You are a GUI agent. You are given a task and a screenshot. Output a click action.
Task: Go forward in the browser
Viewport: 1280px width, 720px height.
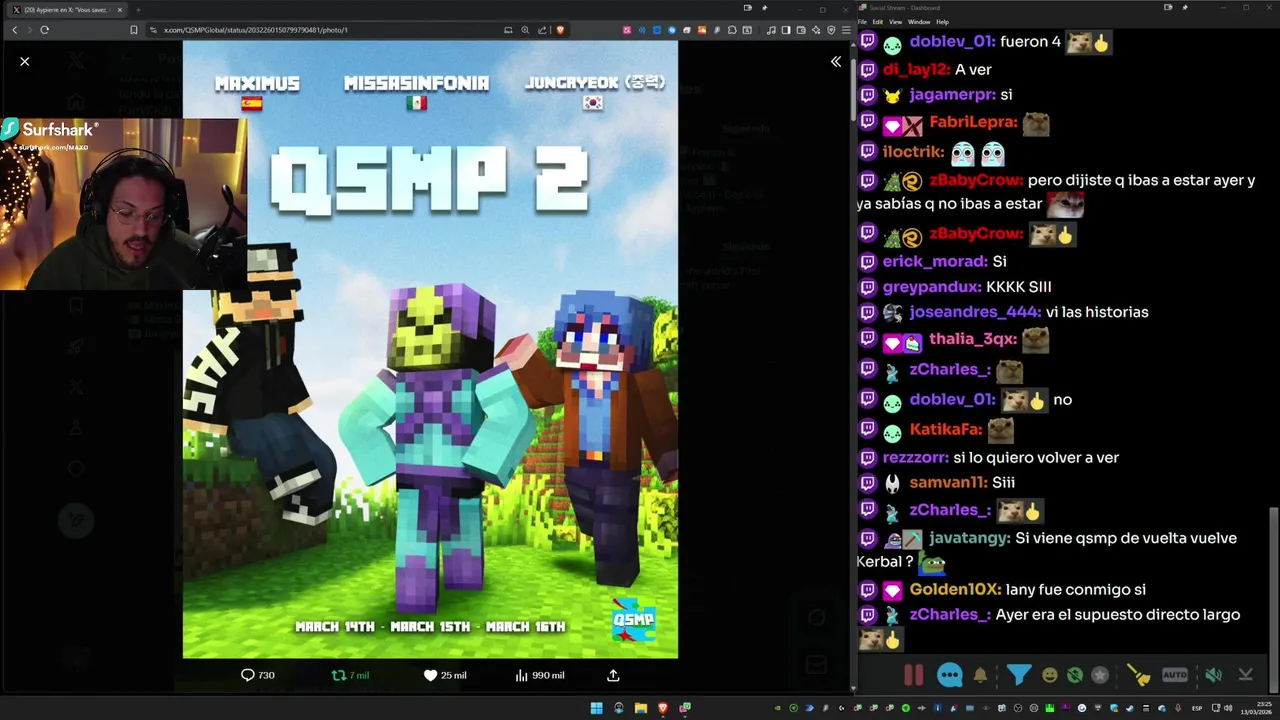(29, 30)
